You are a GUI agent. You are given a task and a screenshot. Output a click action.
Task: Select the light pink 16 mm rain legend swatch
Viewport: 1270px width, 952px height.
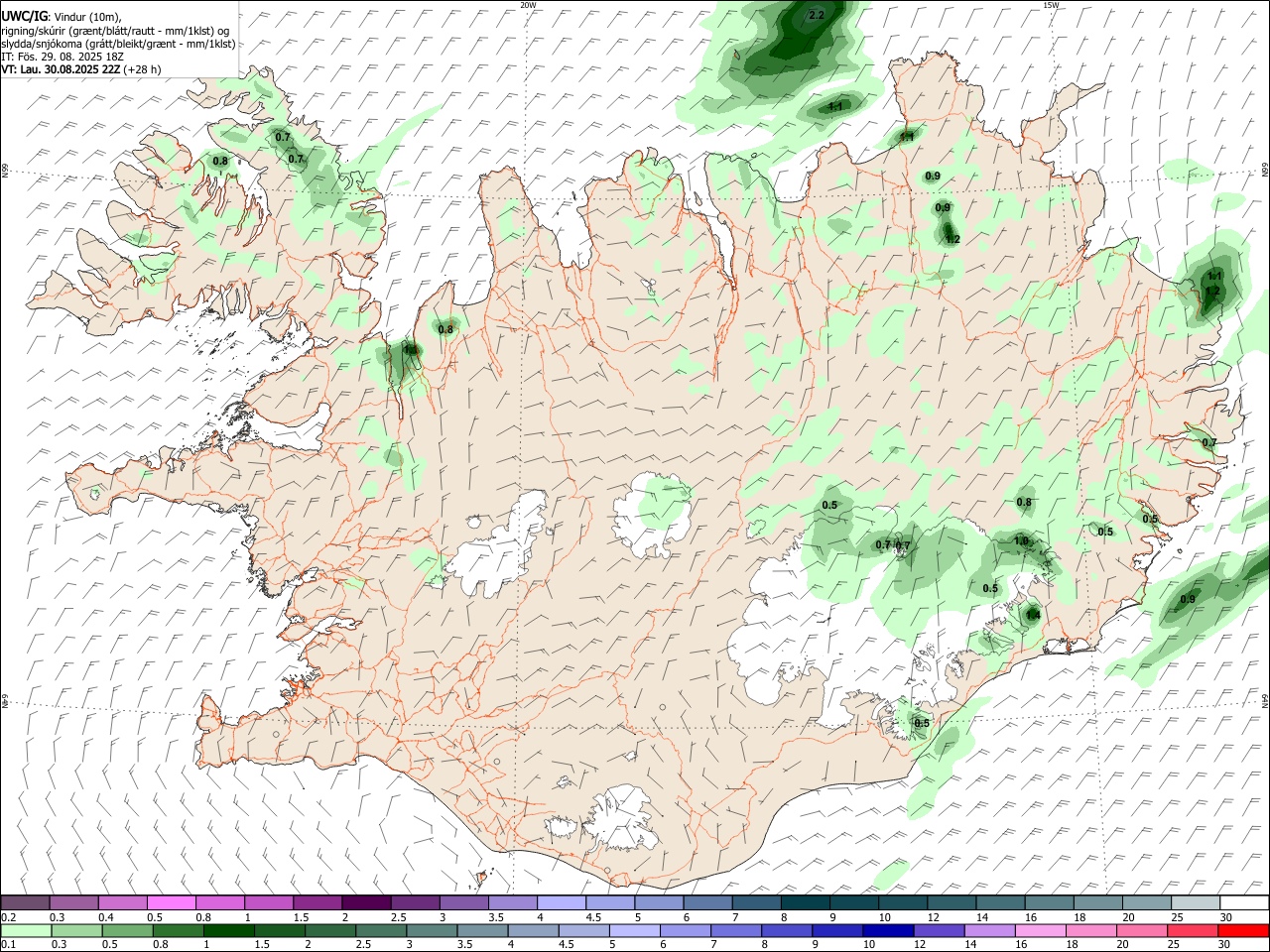1041,930
